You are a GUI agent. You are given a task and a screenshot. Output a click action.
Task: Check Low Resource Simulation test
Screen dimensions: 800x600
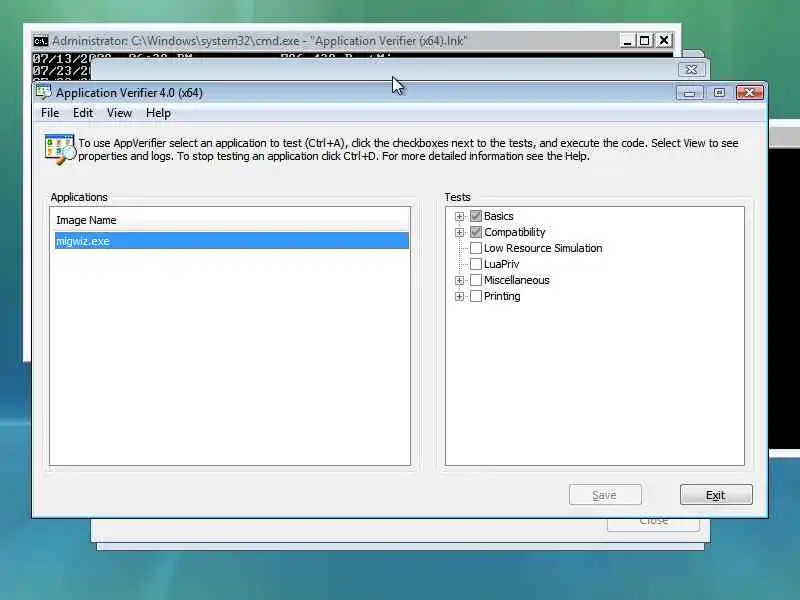(476, 248)
